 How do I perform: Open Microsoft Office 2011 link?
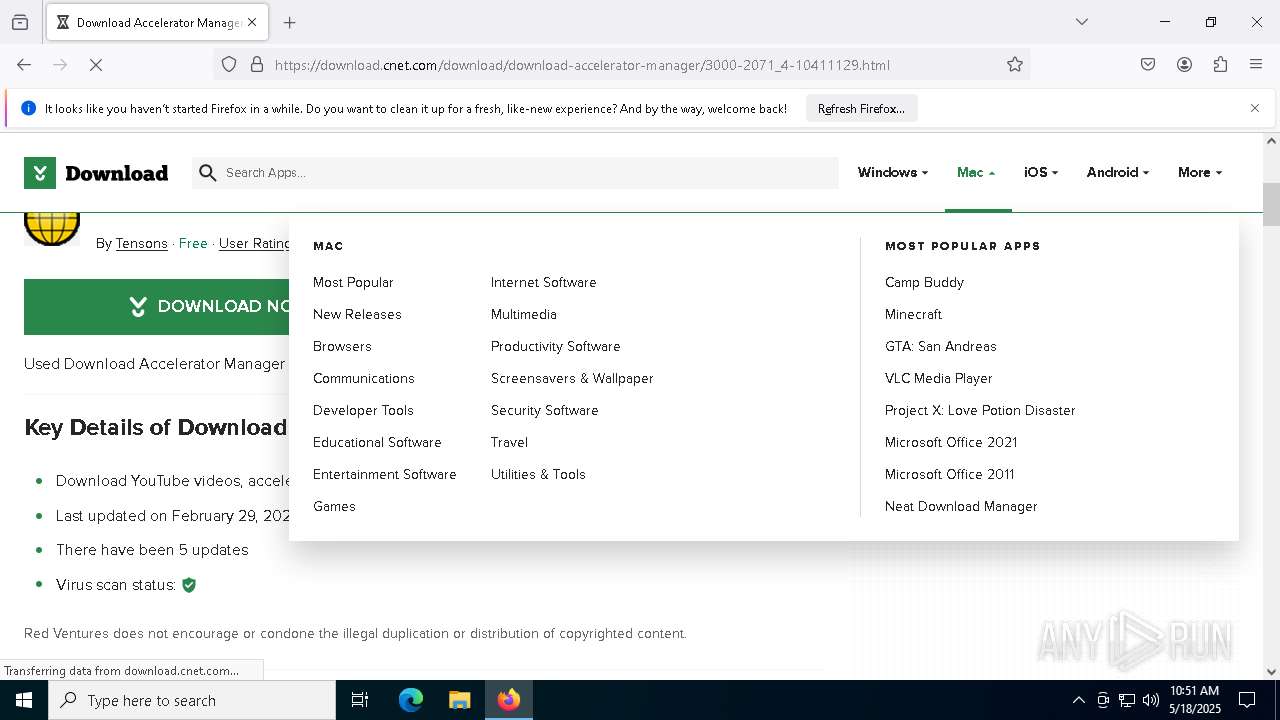point(949,474)
